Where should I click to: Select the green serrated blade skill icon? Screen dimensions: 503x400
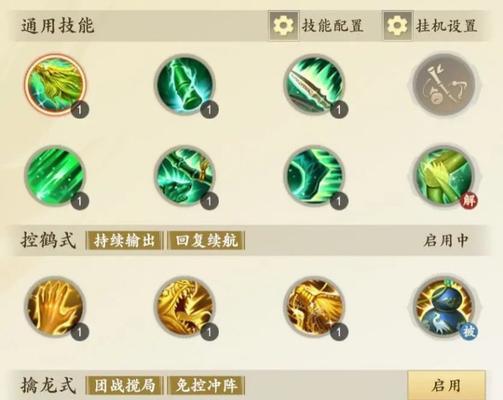coord(315,83)
